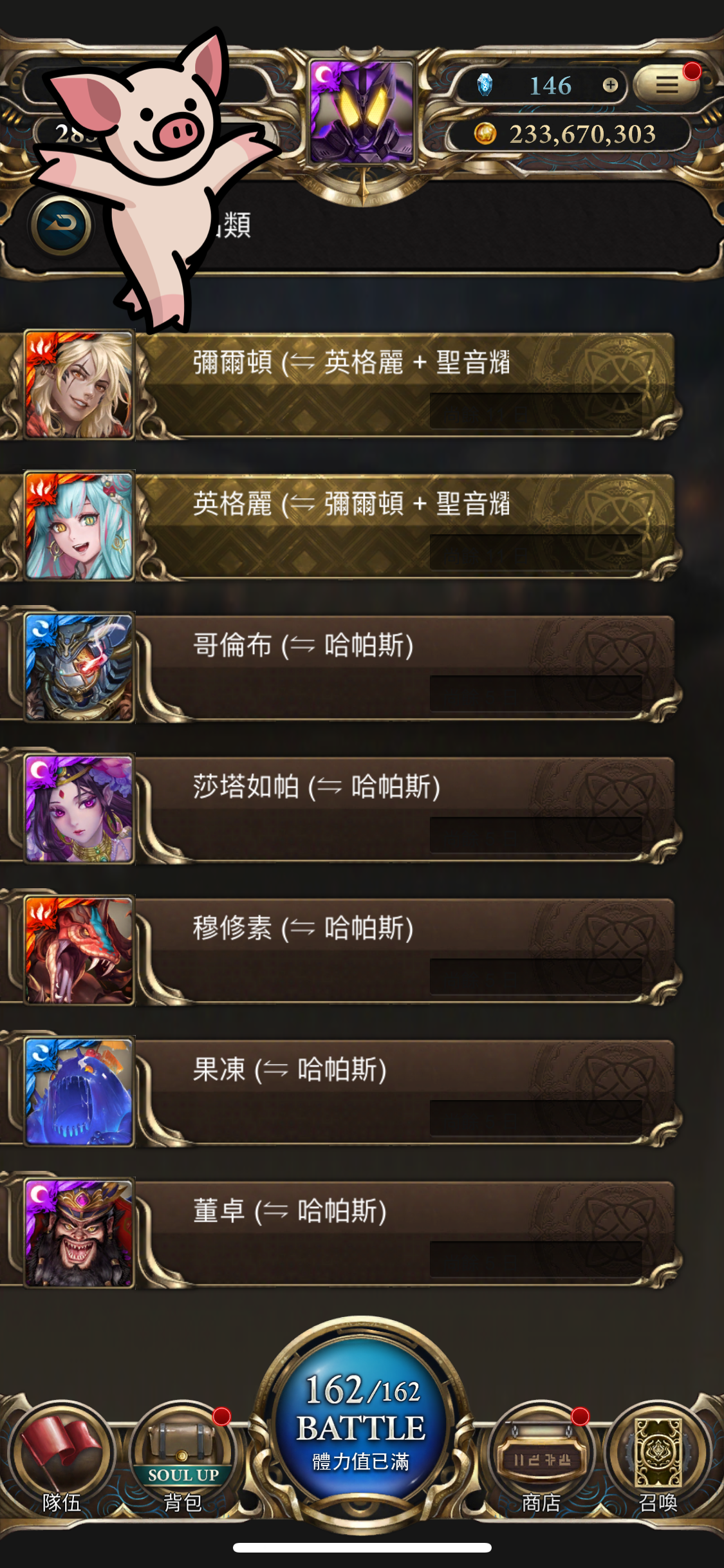Screen dimensions: 724x1568
Task: Tap the red dragon 穆修素 portrait
Action: click(x=79, y=951)
